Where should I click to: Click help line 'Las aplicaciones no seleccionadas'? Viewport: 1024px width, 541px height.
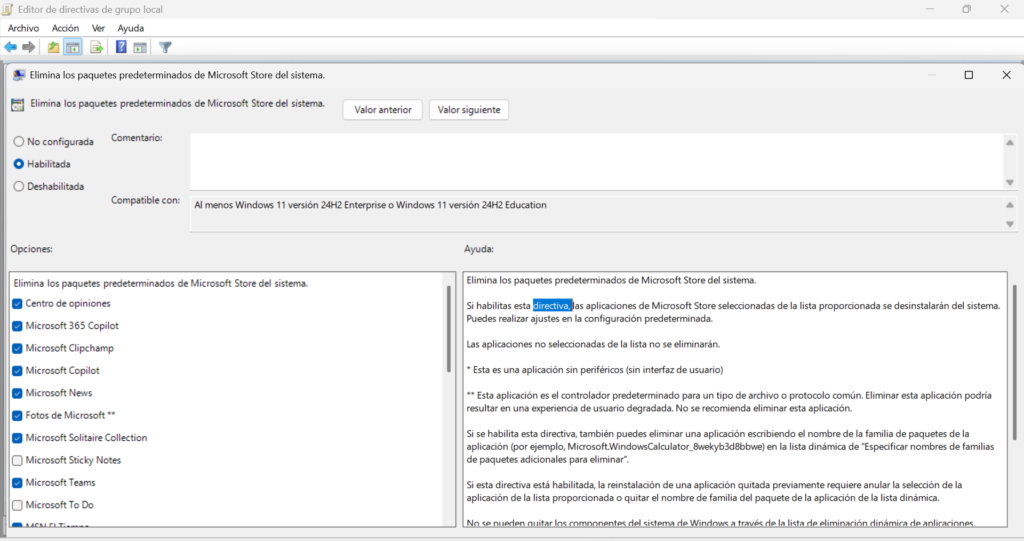tap(593, 344)
